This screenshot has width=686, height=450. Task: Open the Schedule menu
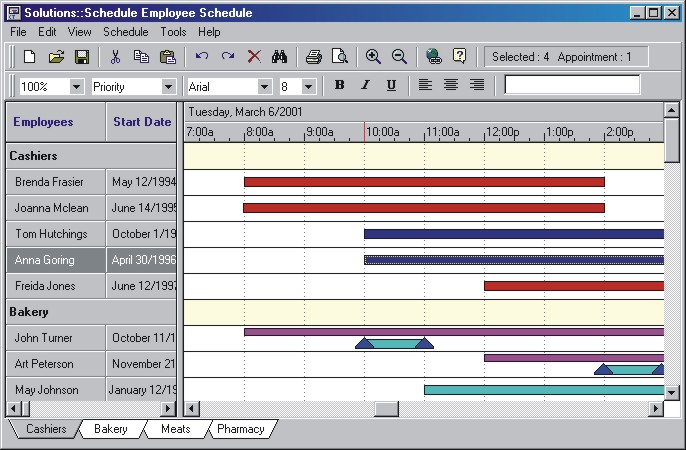coord(125,32)
